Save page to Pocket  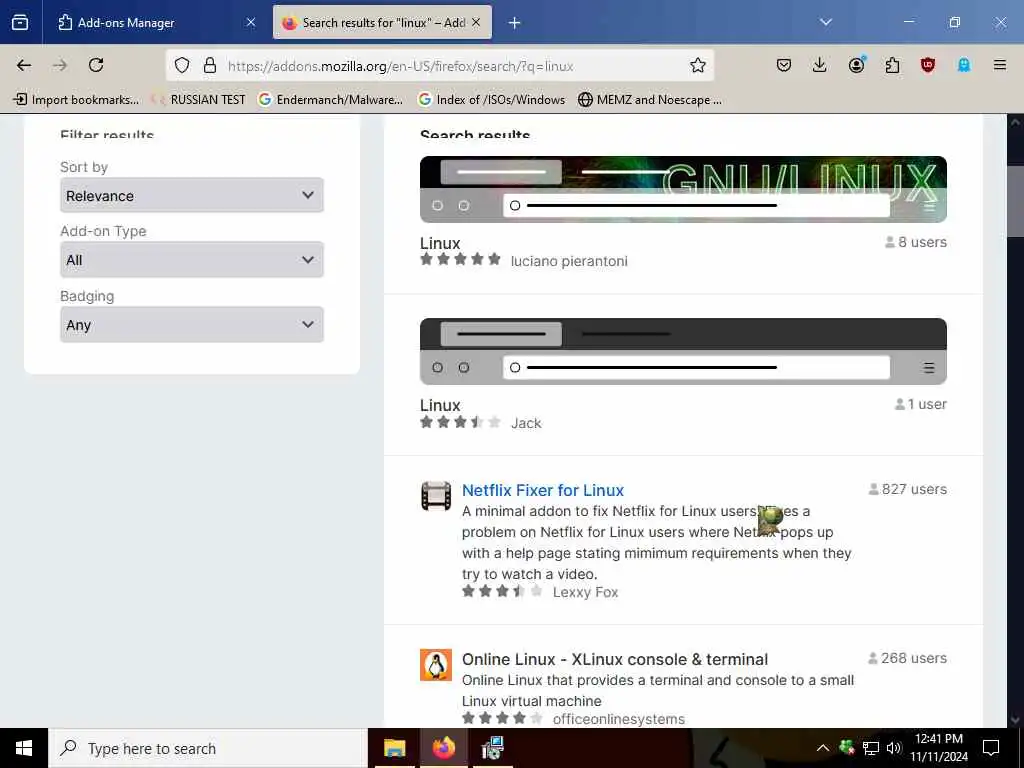(784, 65)
